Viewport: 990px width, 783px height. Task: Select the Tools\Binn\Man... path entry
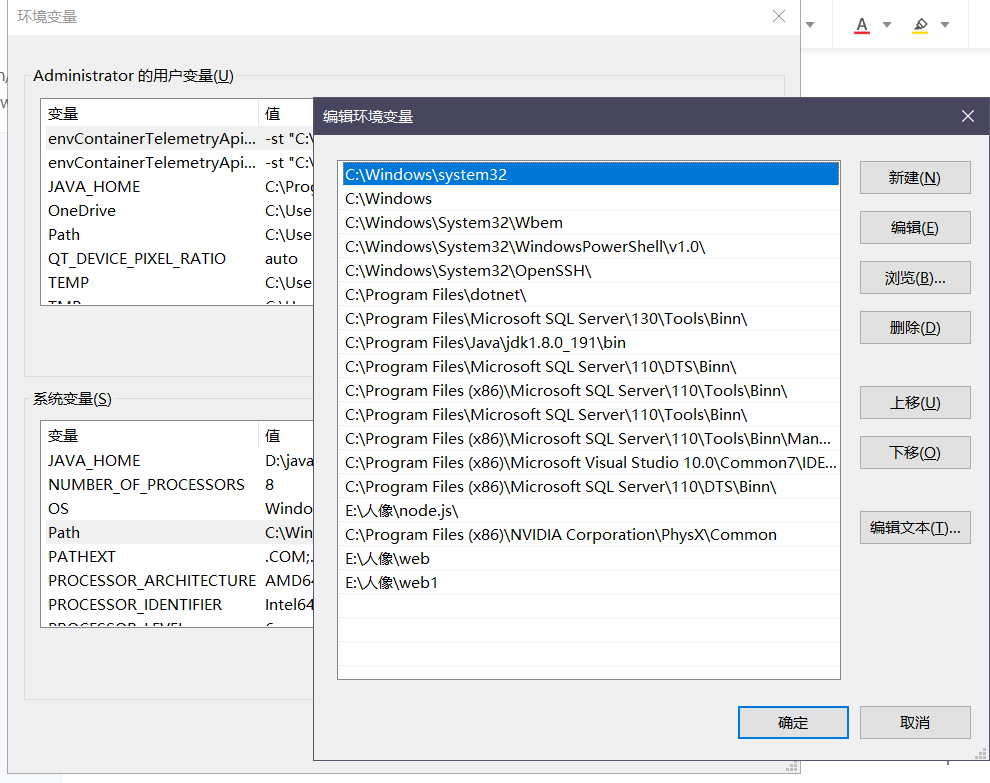590,438
